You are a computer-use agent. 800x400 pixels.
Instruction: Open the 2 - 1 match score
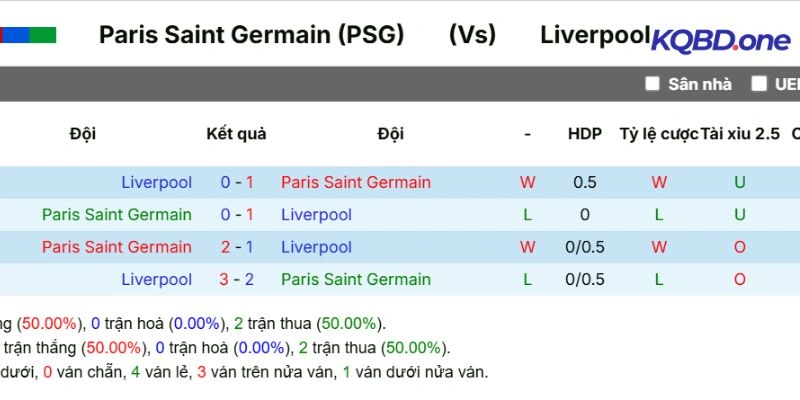coord(237,247)
